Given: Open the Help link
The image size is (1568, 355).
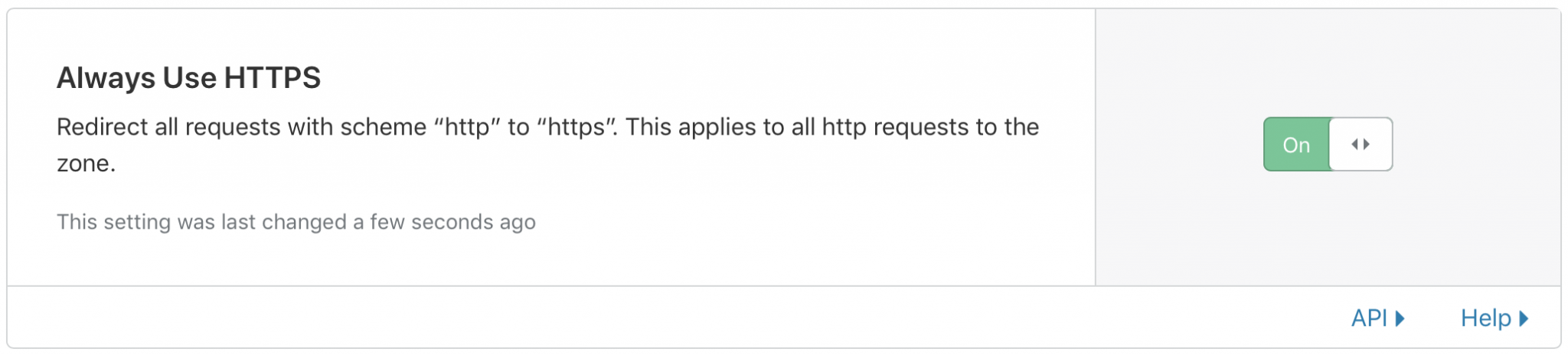Looking at the screenshot, I should [x=1494, y=318].
